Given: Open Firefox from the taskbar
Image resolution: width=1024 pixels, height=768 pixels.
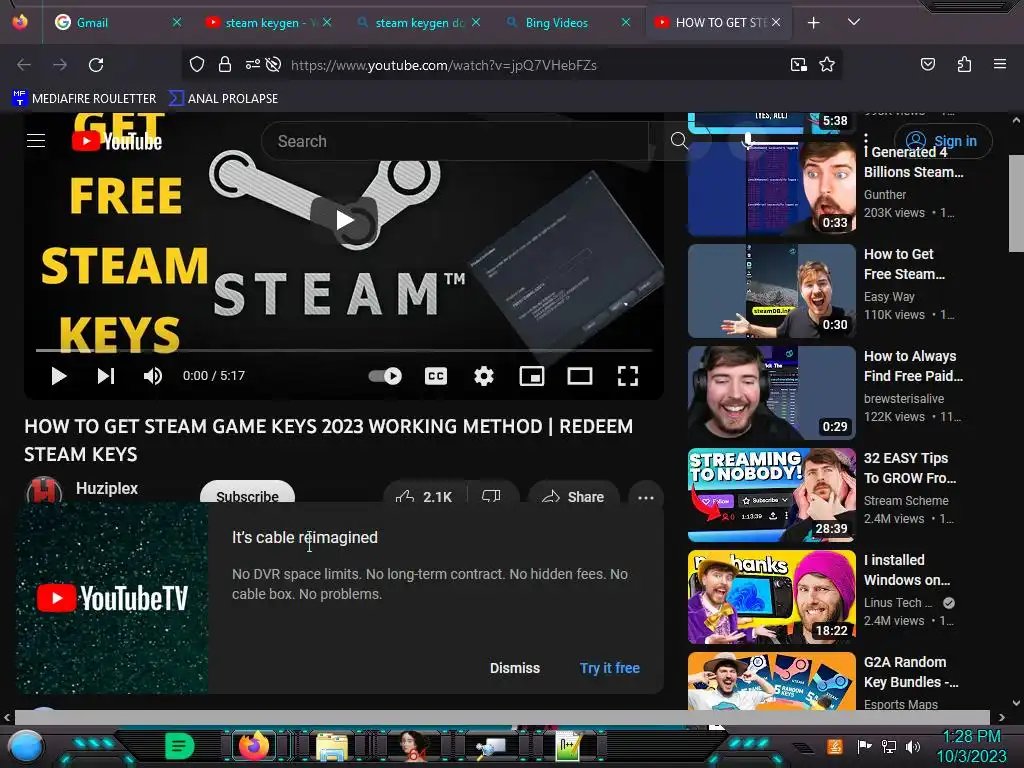Looking at the screenshot, I should pyautogui.click(x=254, y=745).
